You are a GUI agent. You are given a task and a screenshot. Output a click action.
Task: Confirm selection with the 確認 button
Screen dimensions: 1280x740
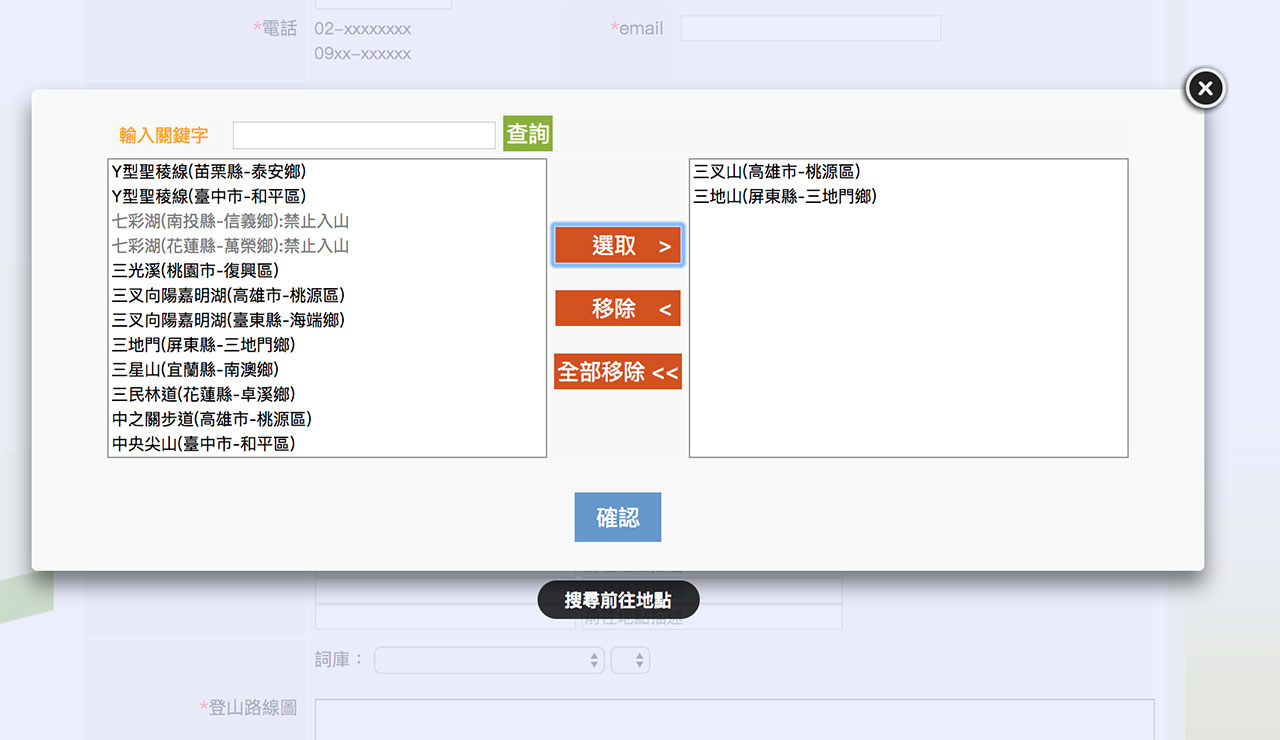617,517
